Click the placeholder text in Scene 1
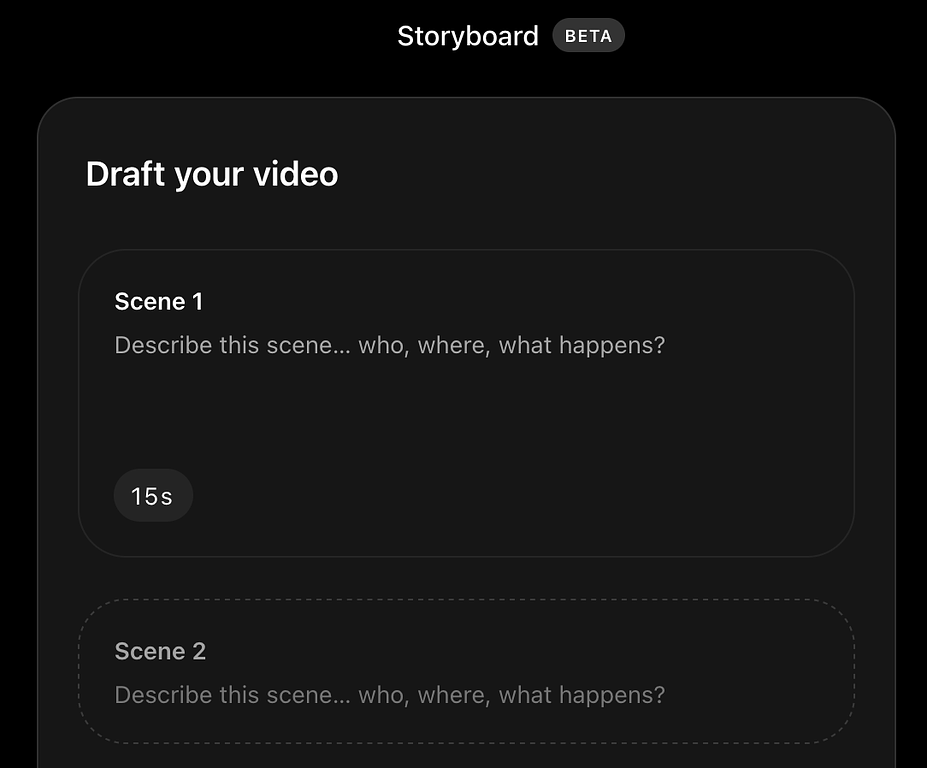Screen dimensions: 927x768 [388, 345]
